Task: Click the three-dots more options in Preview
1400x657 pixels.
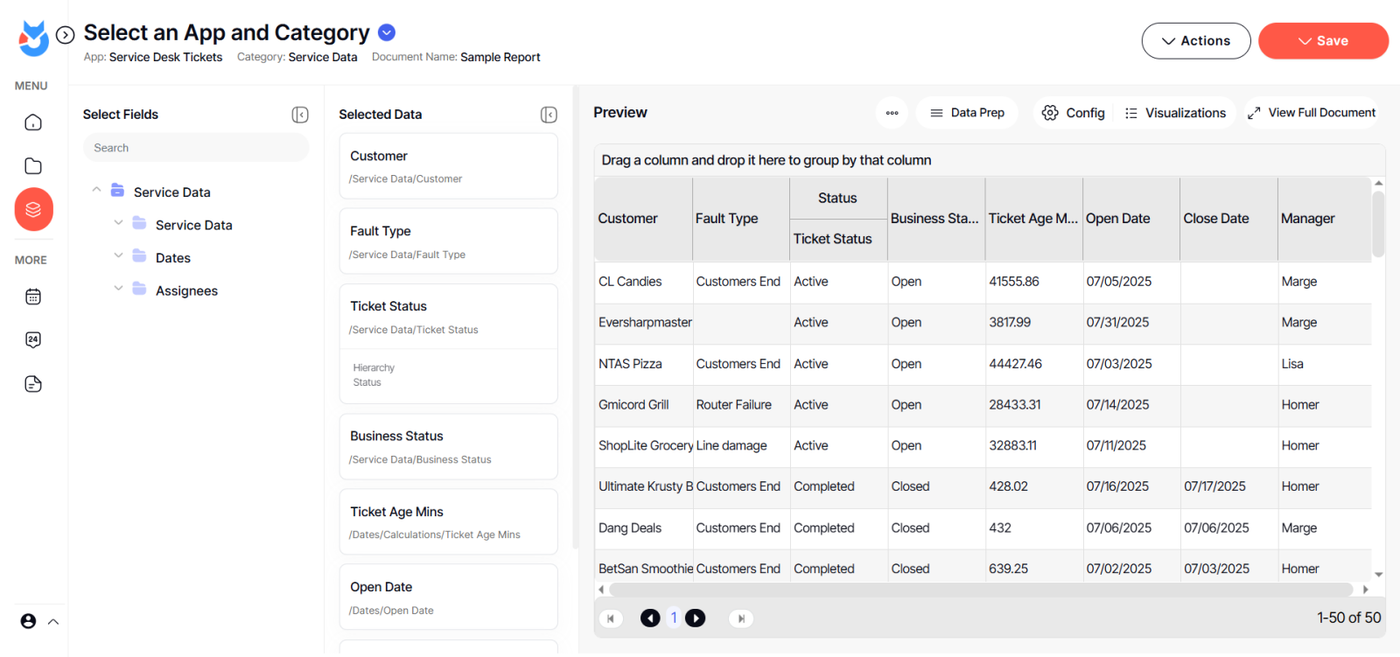Action: (x=892, y=113)
